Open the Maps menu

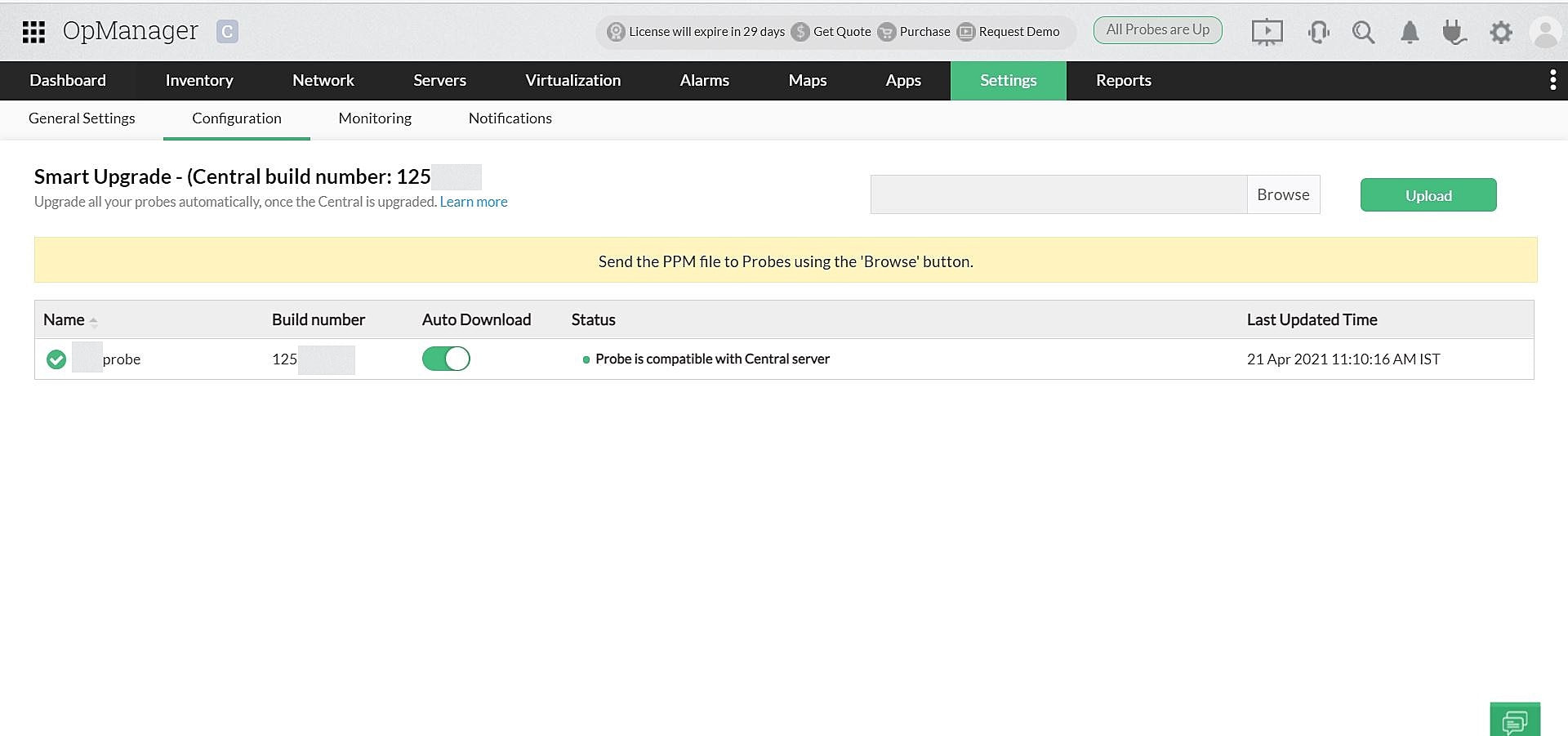pos(808,80)
